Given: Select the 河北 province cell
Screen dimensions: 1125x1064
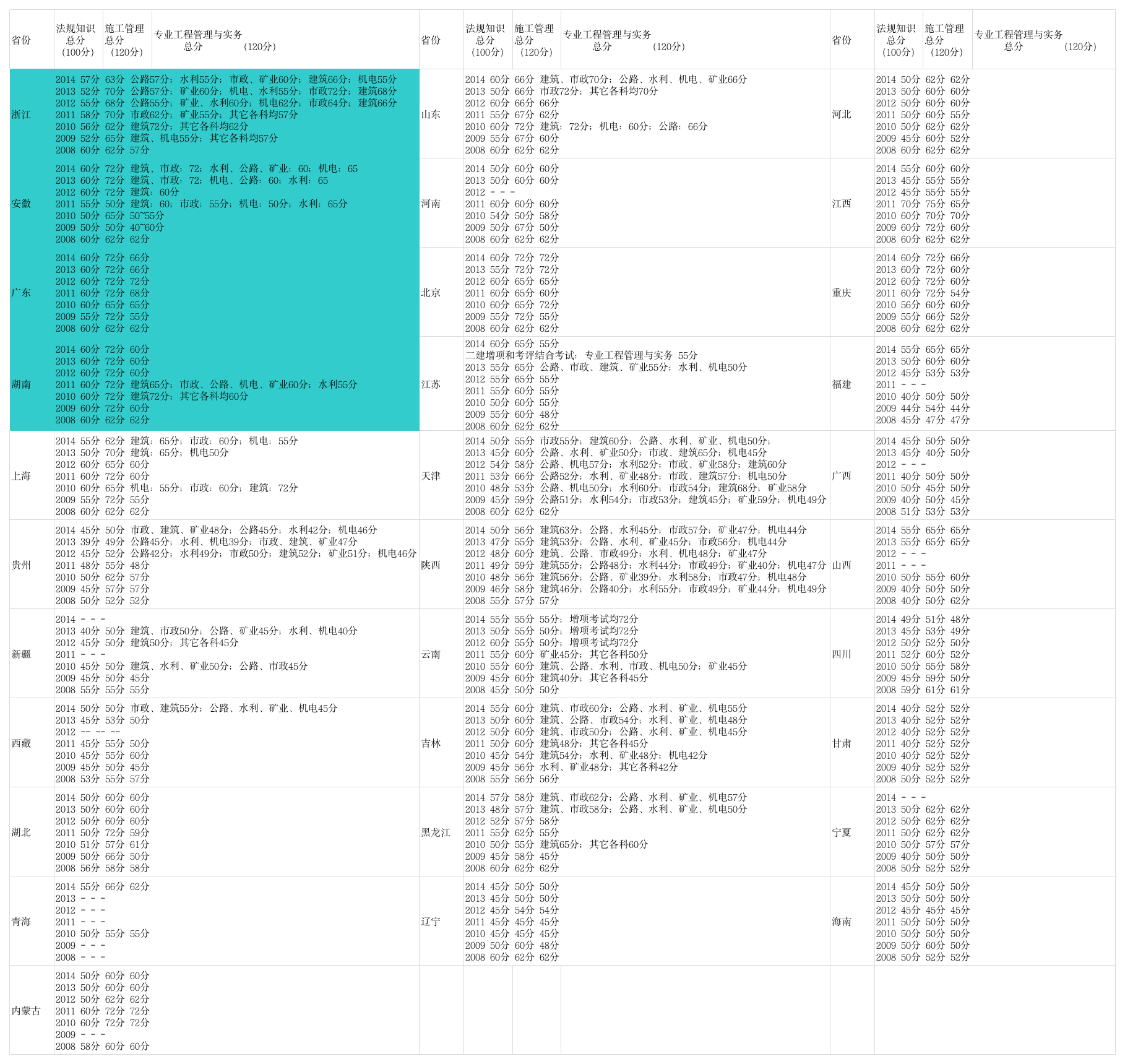Looking at the screenshot, I should 852,115.
